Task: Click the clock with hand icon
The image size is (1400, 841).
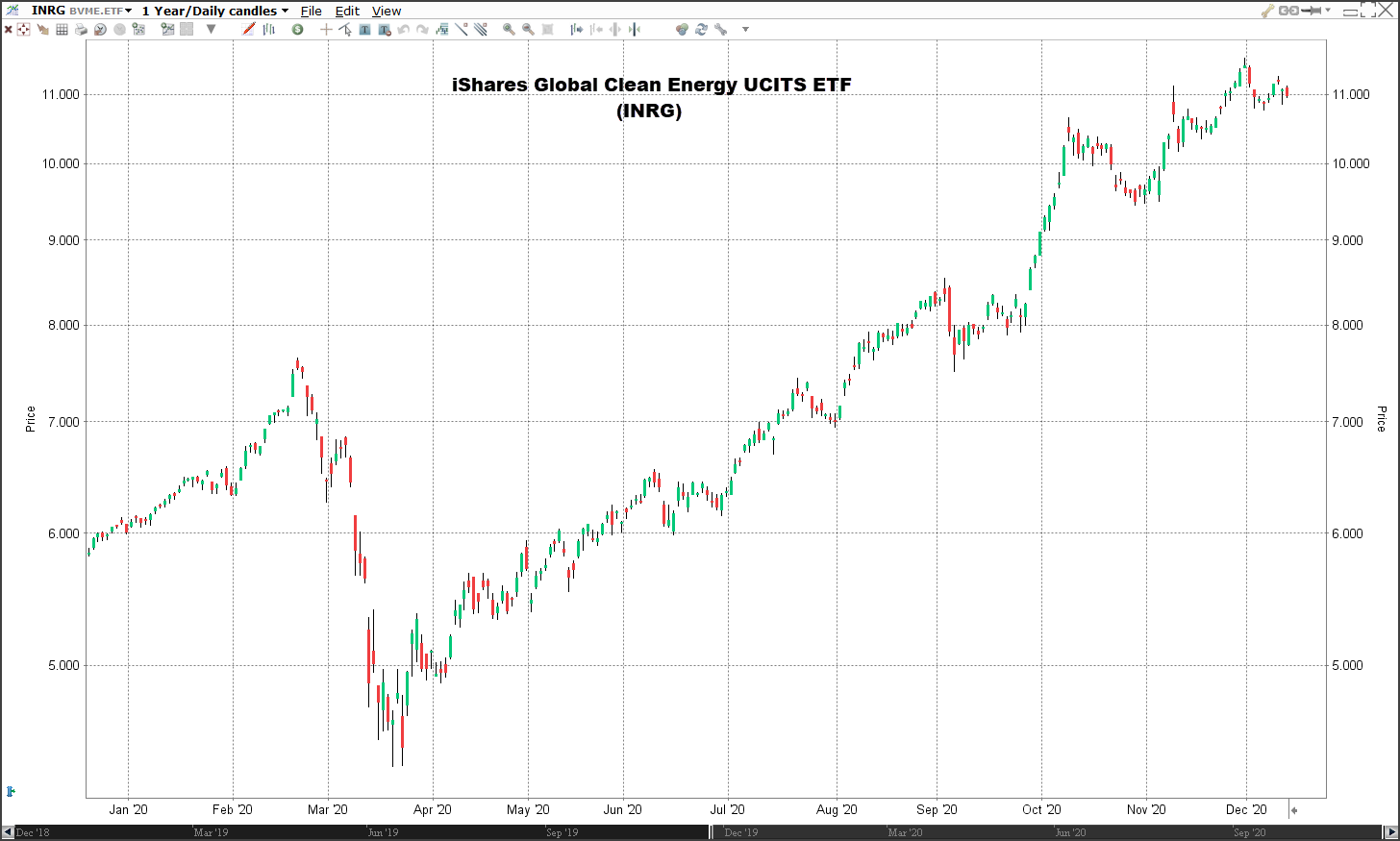Action: (100, 30)
